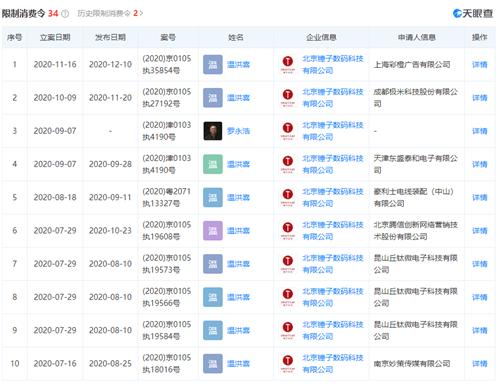Click green 温 avatar in 天津东盛泰和 row
500x389 pixels.
tap(213, 164)
